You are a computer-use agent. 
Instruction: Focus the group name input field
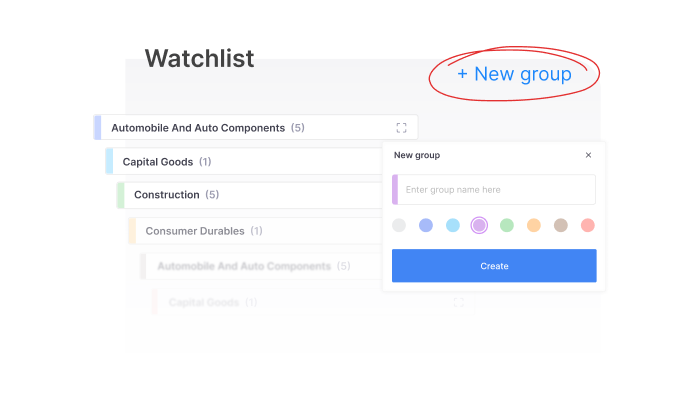click(496, 190)
